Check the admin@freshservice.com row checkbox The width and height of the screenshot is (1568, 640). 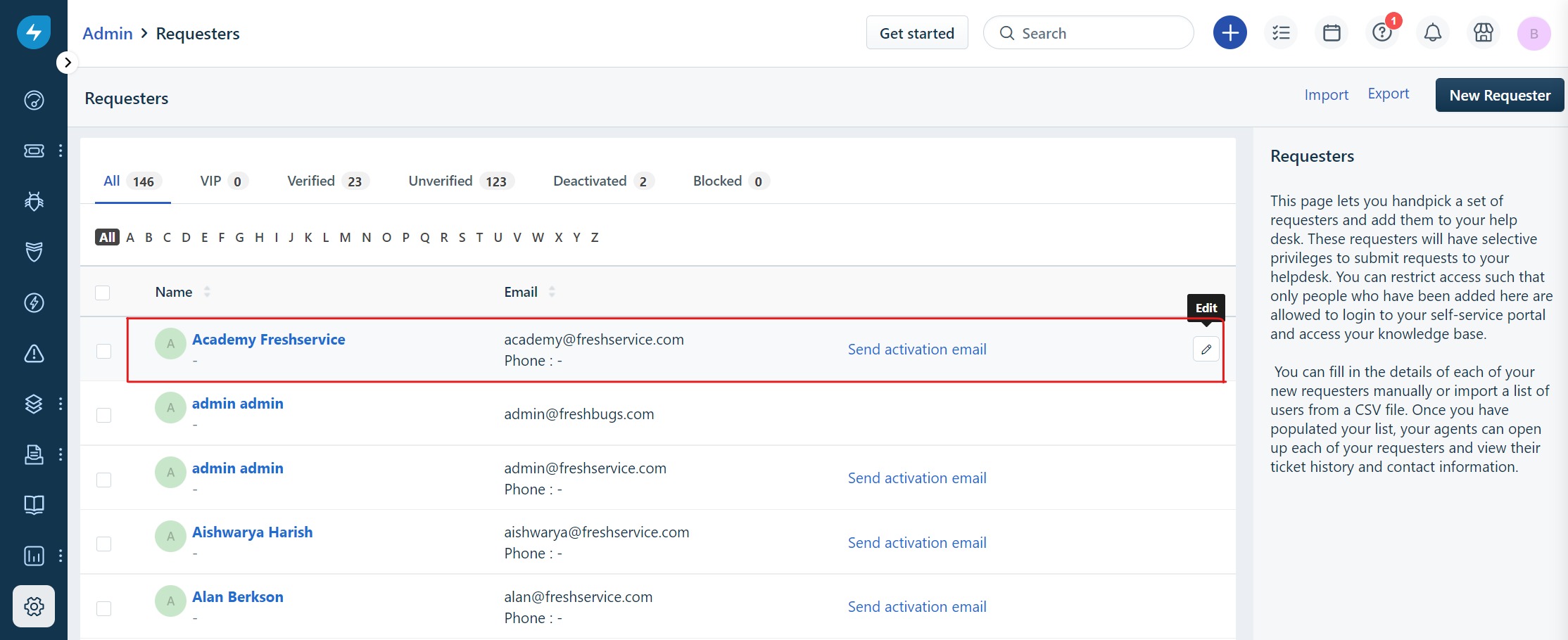[x=103, y=480]
